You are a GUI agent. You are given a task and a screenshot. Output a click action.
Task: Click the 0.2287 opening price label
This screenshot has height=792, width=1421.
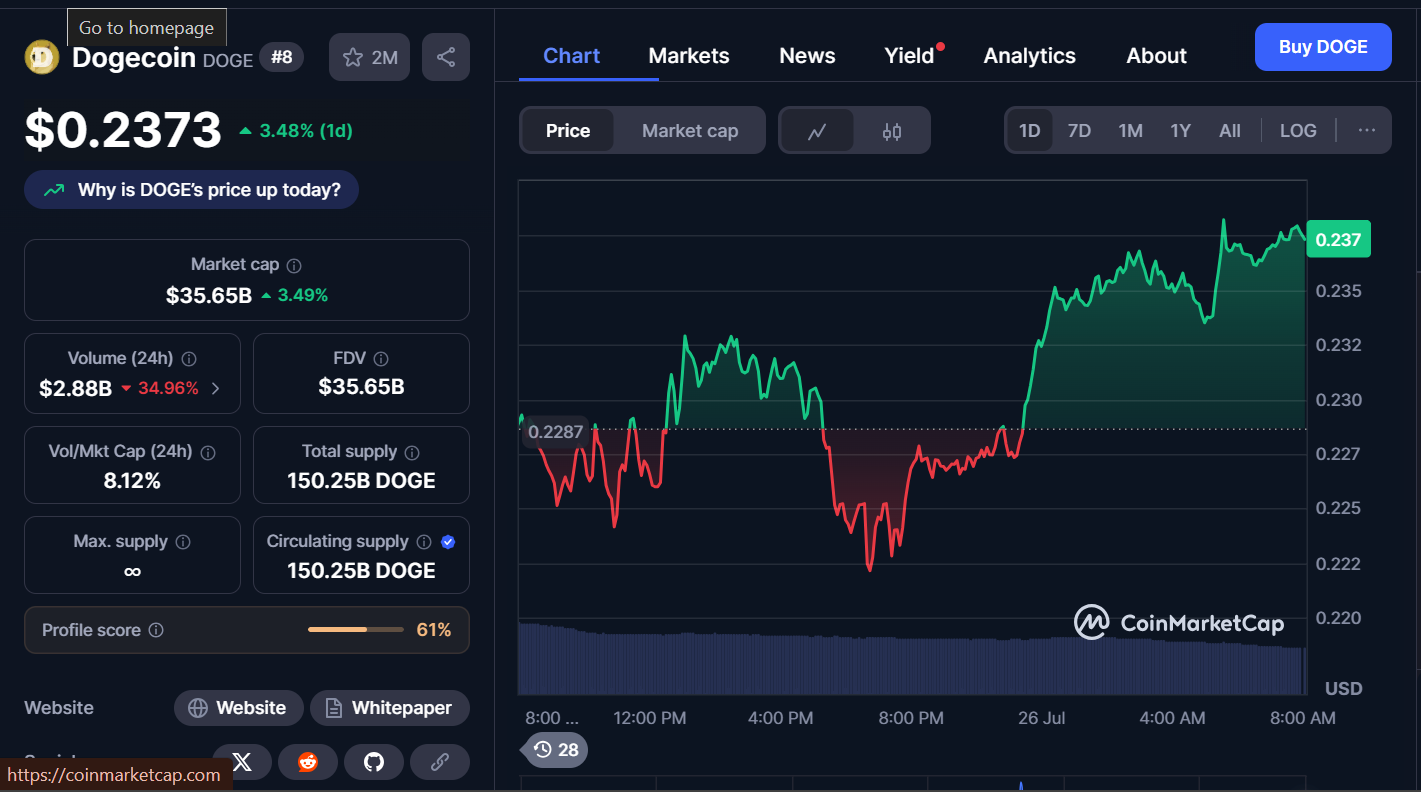[556, 432]
